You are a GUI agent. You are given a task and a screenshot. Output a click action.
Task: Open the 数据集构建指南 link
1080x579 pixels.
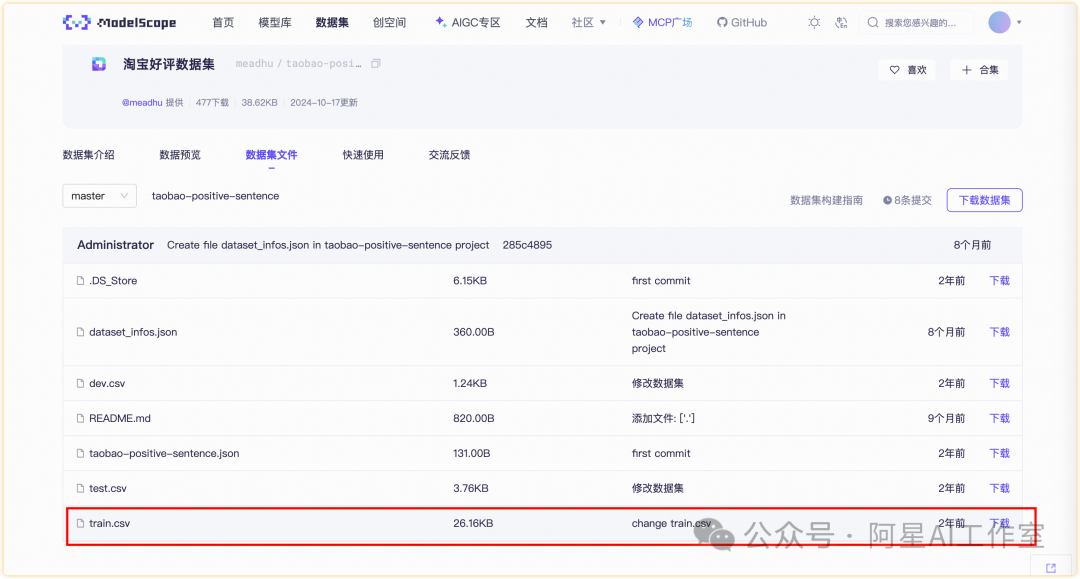827,200
